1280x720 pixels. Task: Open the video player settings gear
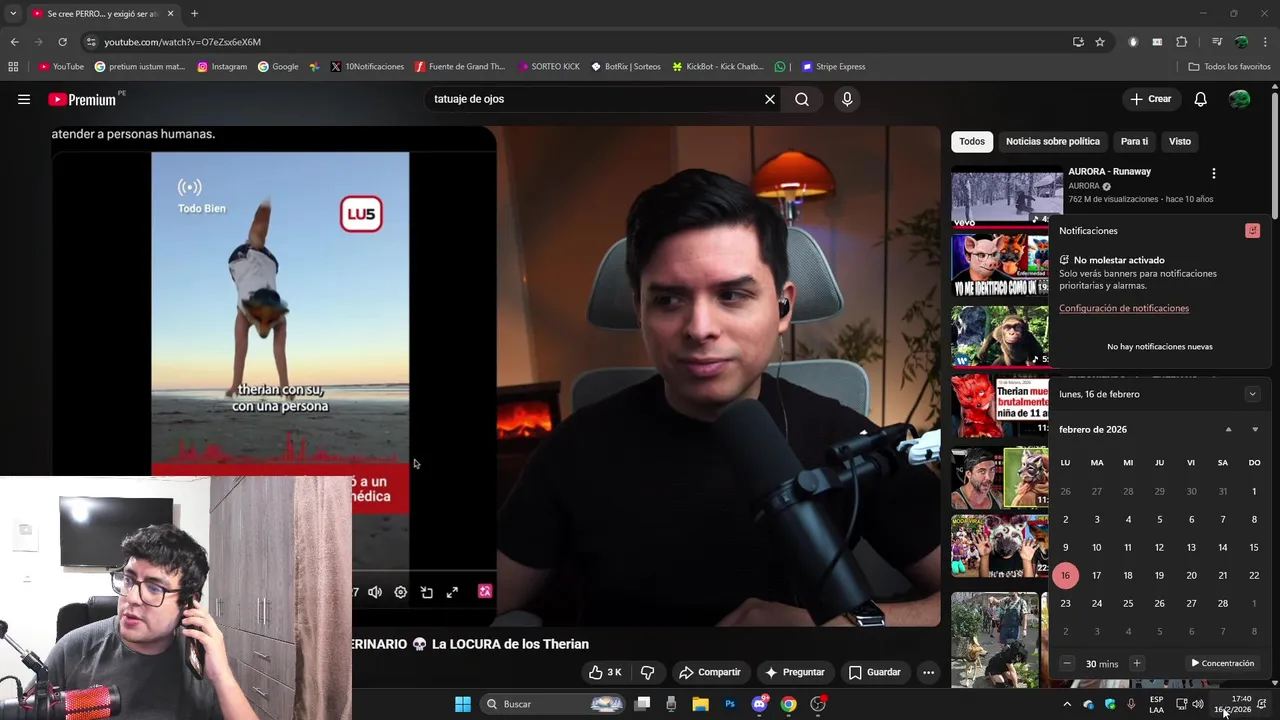401,592
